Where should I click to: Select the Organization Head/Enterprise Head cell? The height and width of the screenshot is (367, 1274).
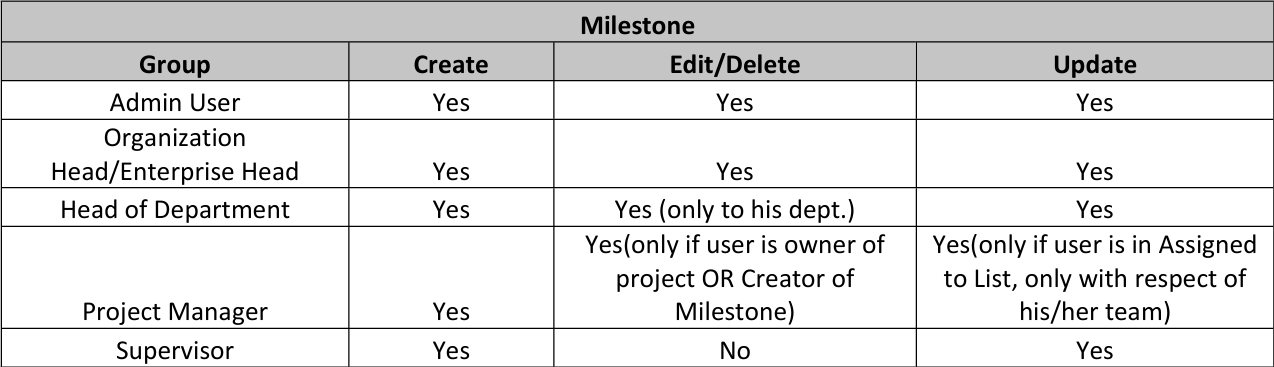tap(175, 154)
